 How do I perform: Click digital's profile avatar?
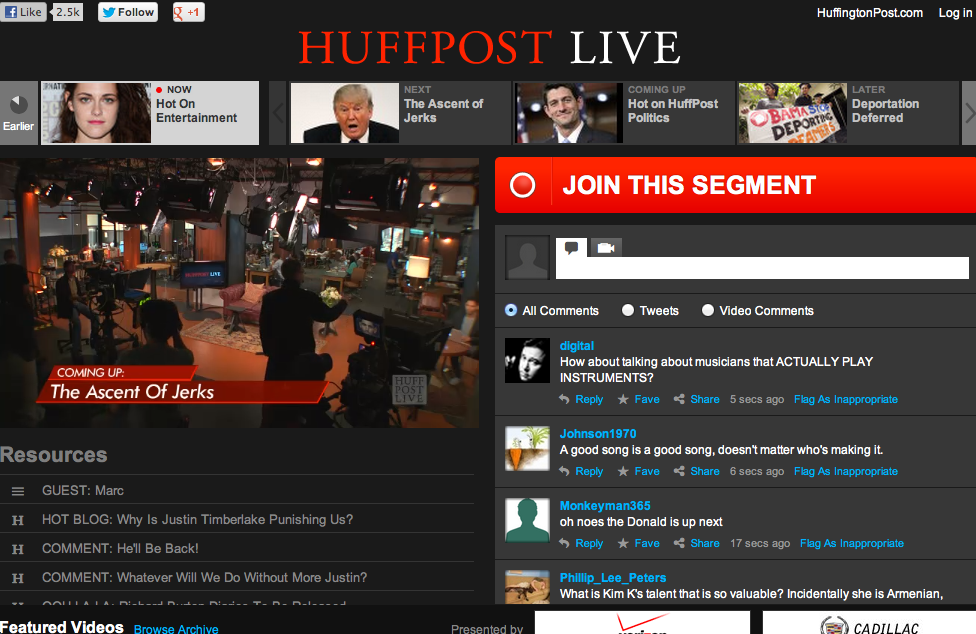click(527, 360)
